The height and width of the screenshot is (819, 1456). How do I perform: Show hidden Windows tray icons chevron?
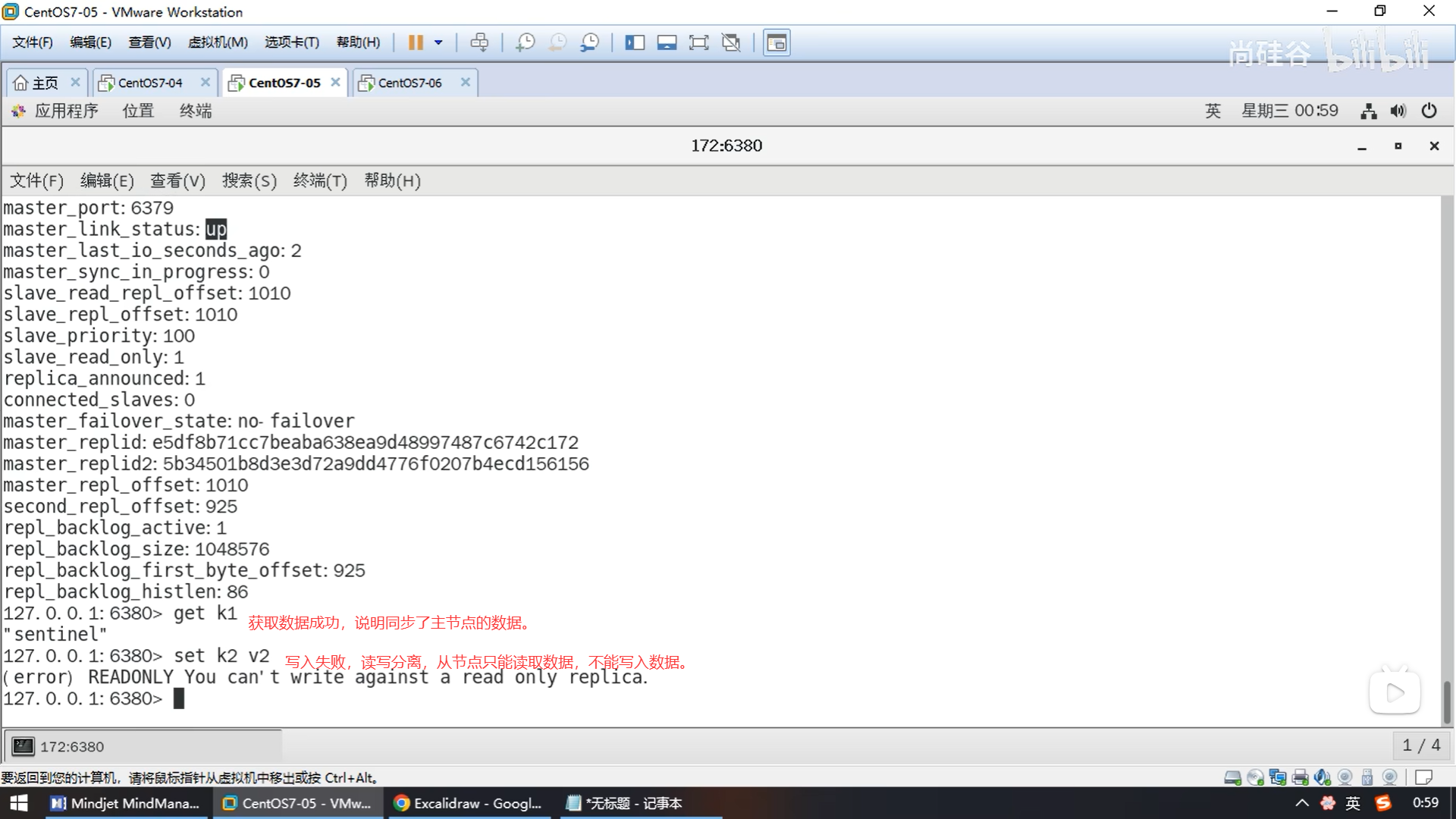tap(1301, 803)
